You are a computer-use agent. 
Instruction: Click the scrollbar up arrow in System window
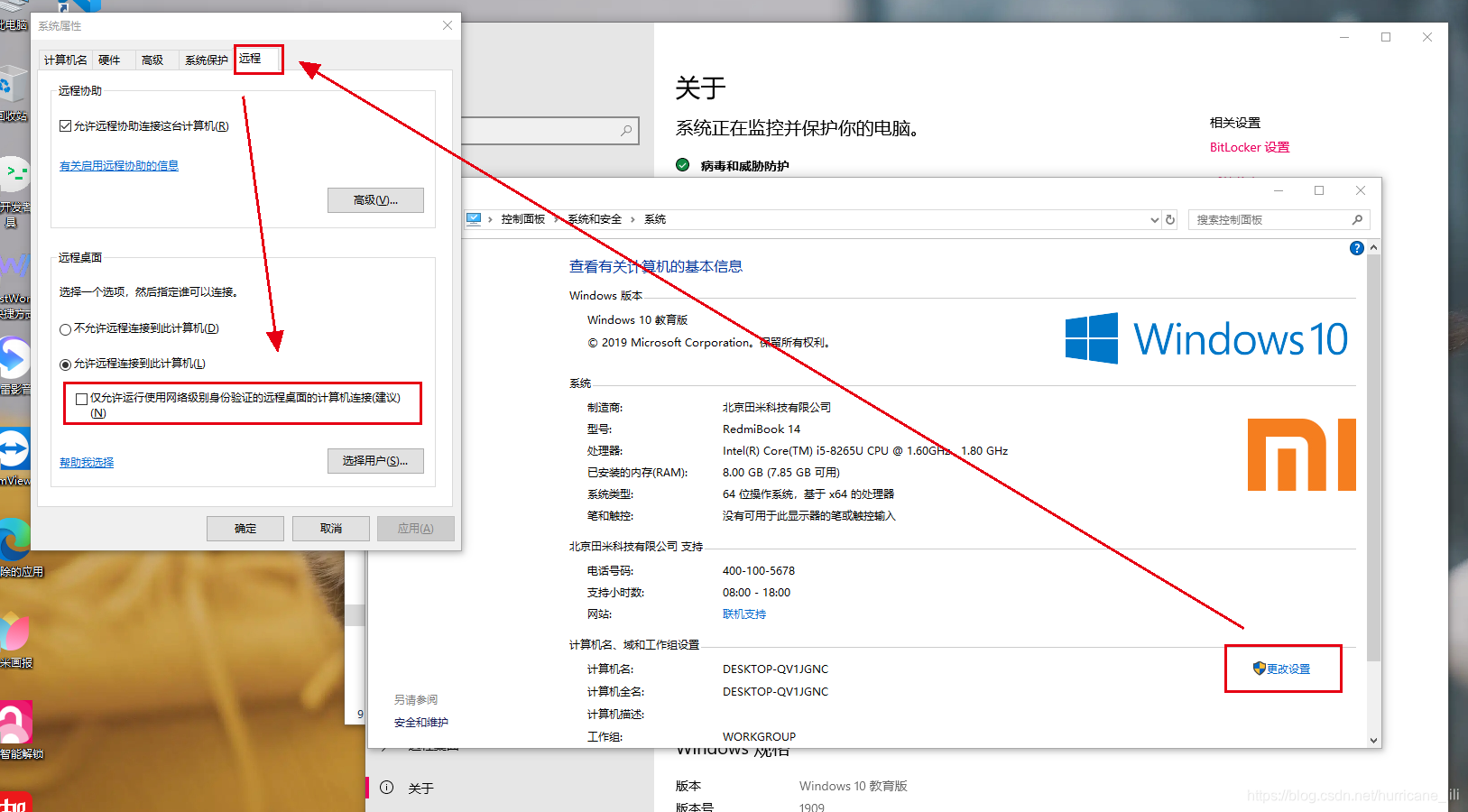[1373, 247]
